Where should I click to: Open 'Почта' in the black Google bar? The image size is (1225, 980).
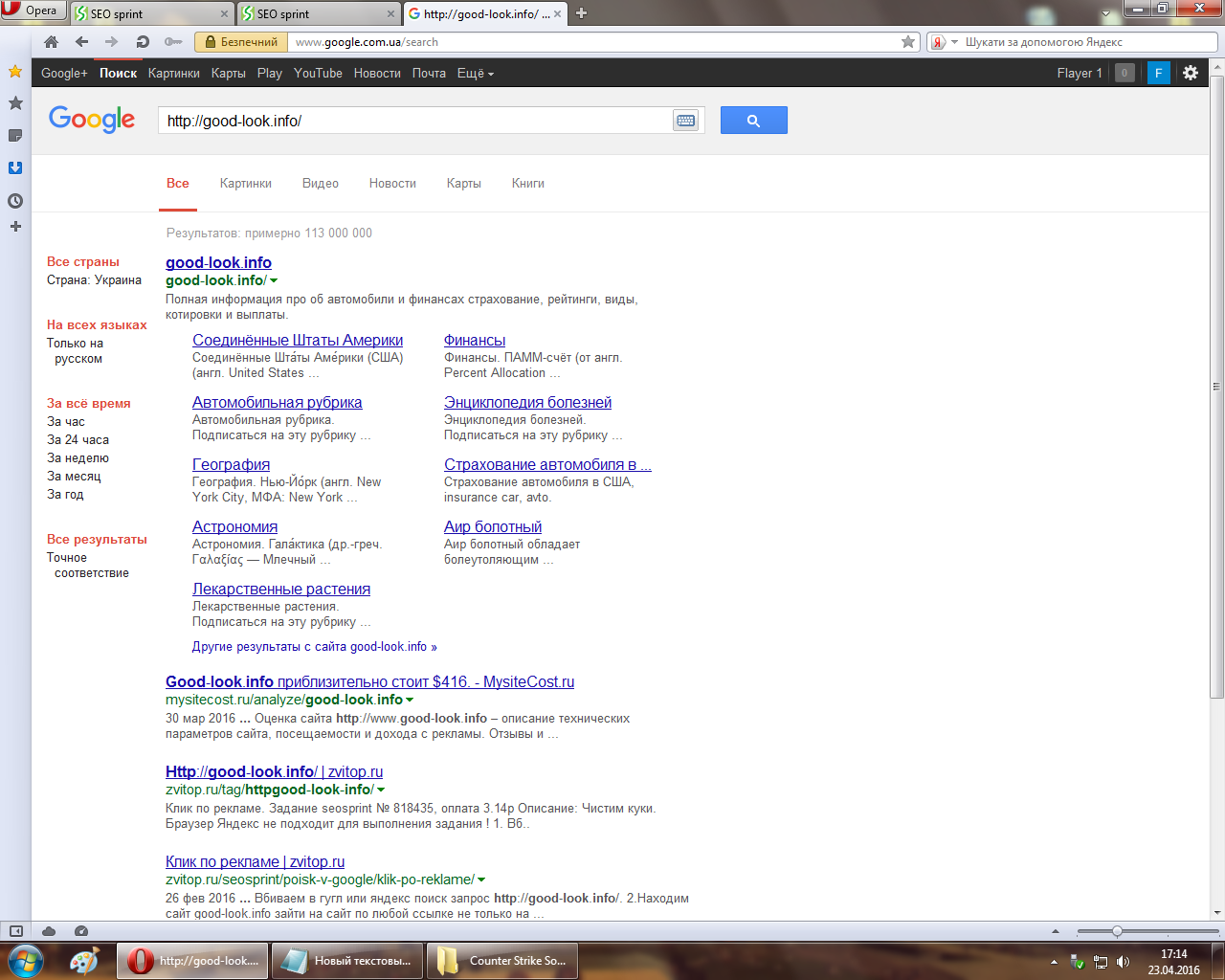[429, 73]
